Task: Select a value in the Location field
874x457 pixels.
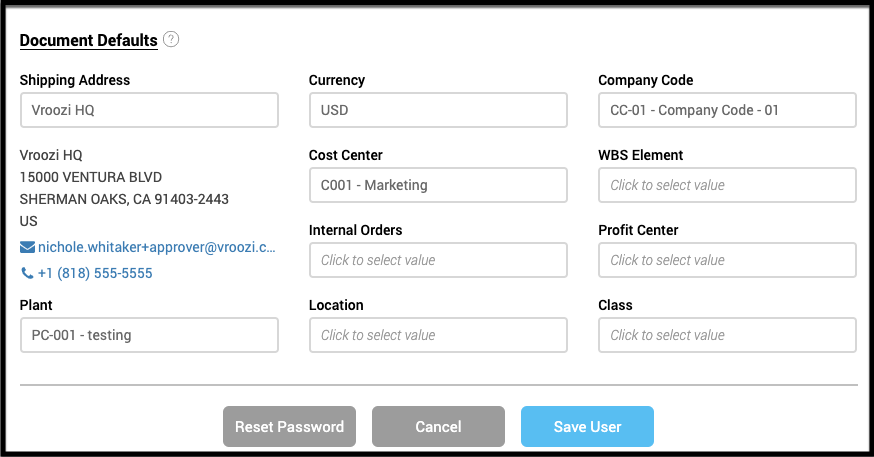Action: coord(438,335)
